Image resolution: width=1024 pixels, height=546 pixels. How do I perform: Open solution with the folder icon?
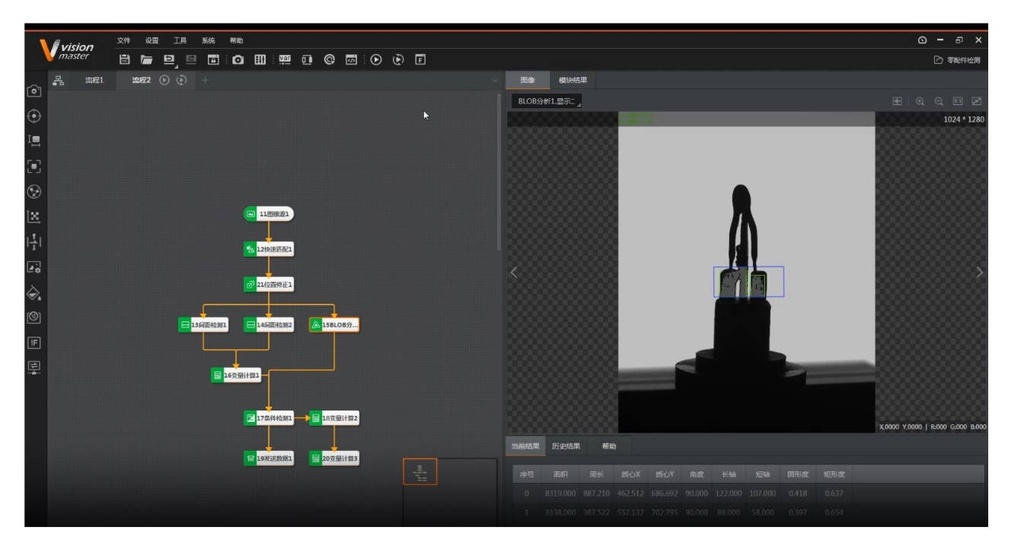click(x=146, y=60)
